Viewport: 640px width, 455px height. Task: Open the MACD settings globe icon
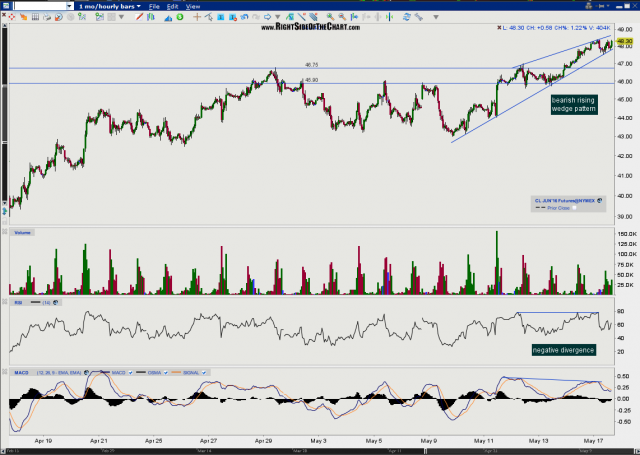click(x=87, y=373)
